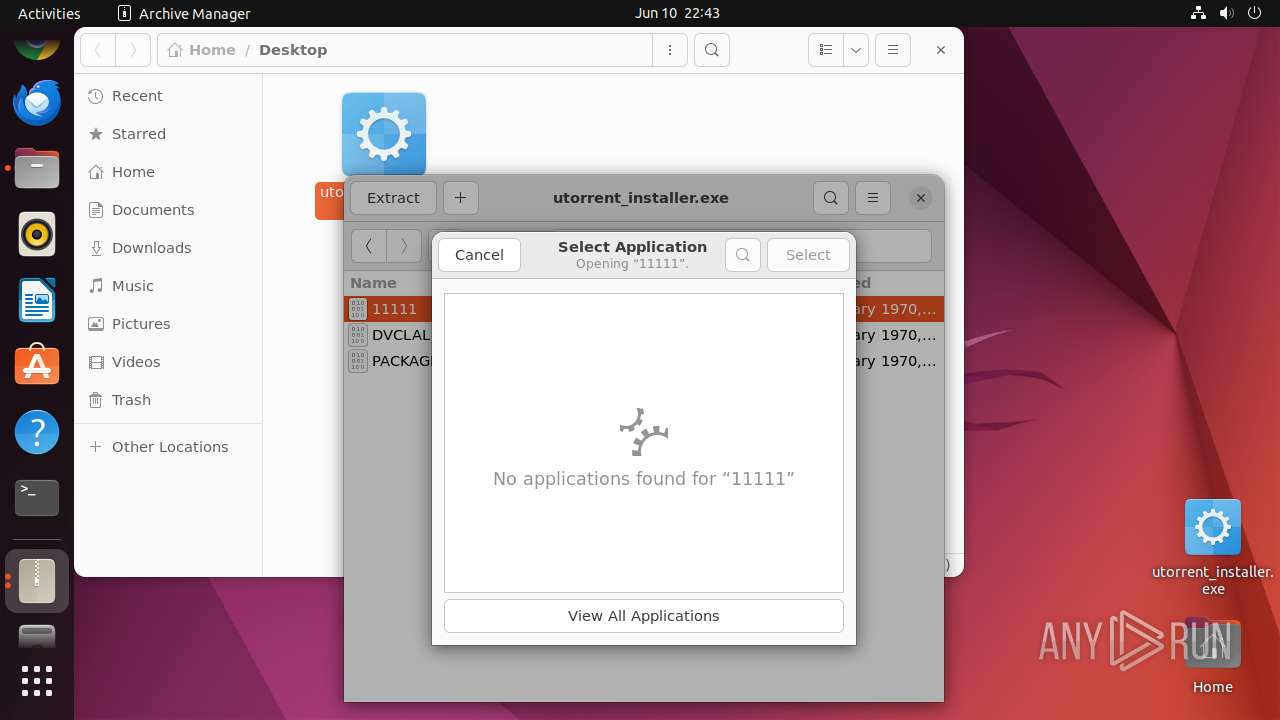Screen dimensions: 1280x720
Task: Click the Files back navigation arrow
Action: 98,50
